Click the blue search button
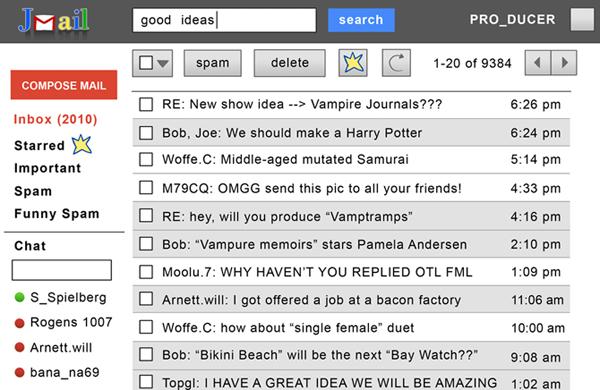The height and width of the screenshot is (390, 600). tap(361, 20)
